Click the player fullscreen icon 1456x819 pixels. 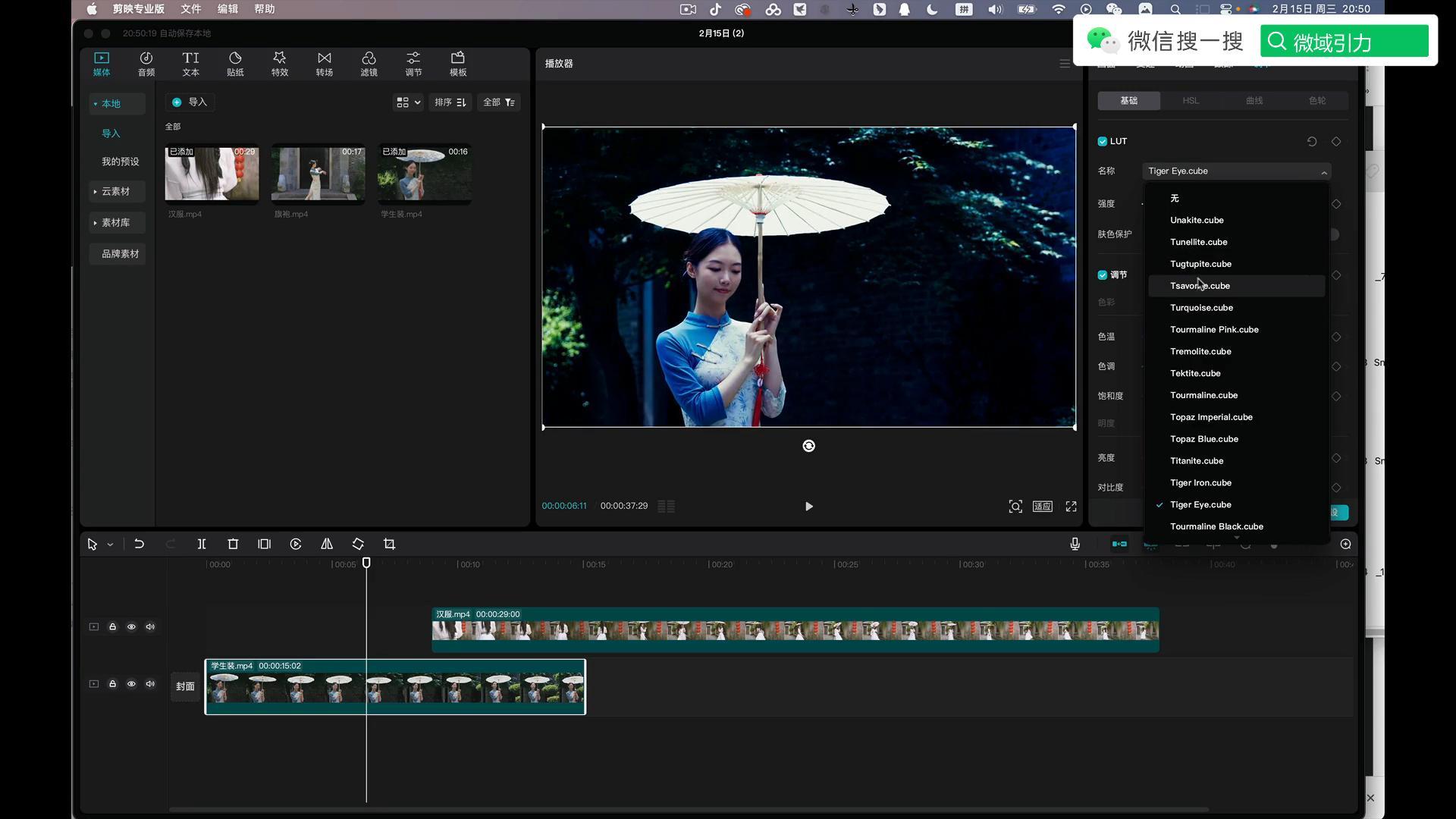1071,506
